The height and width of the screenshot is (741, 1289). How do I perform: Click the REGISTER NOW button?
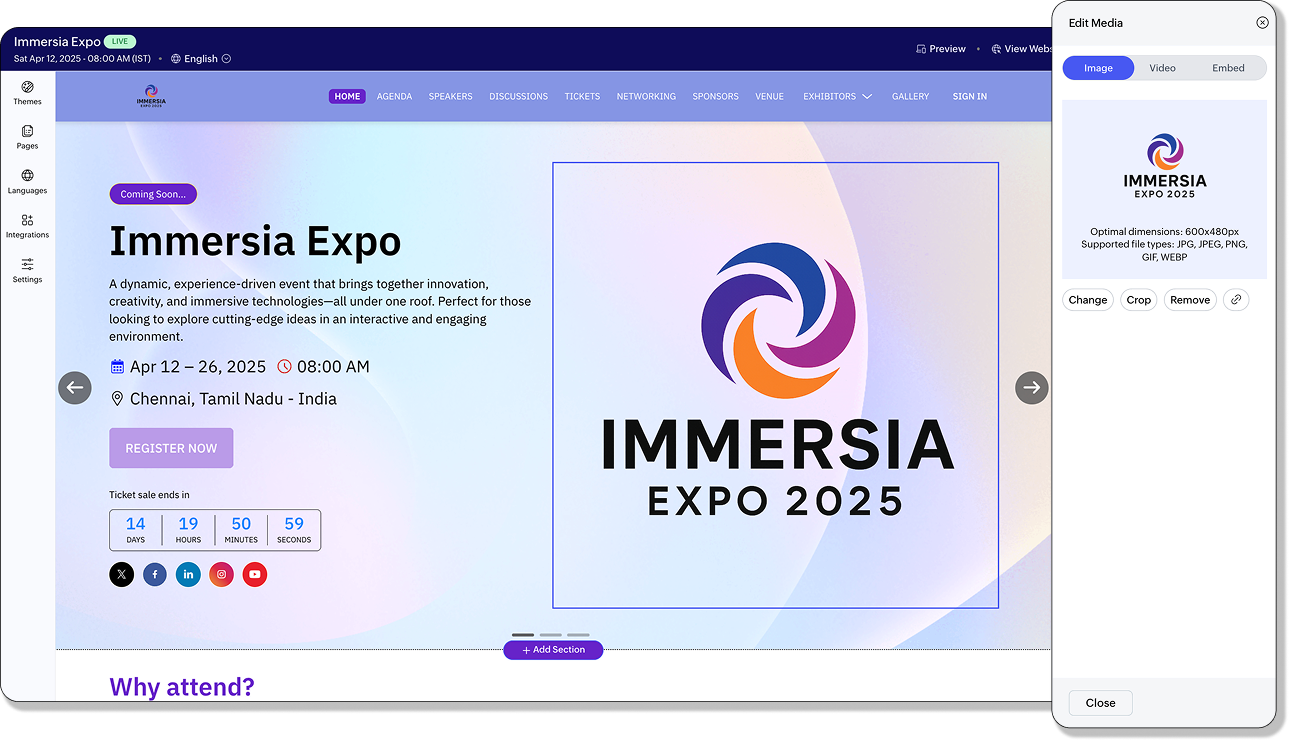(x=171, y=448)
